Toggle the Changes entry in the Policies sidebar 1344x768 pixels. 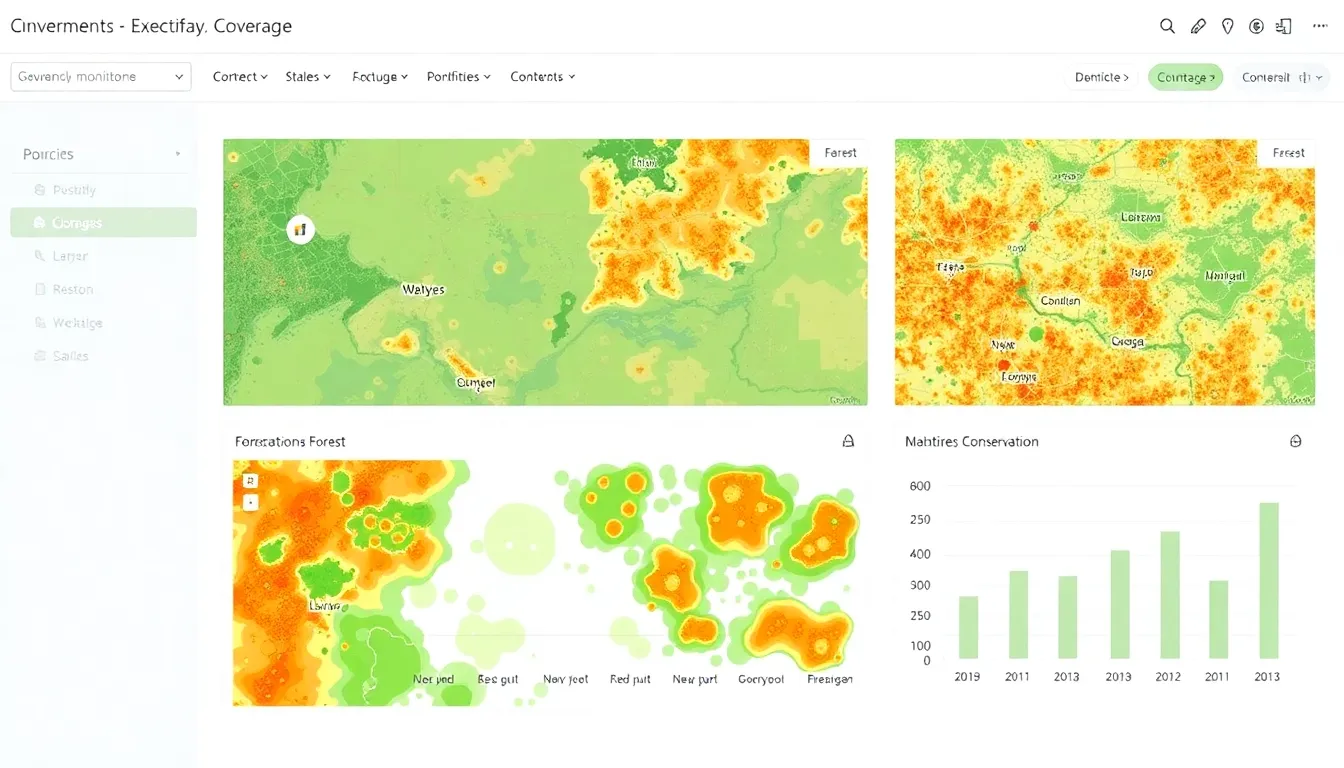point(103,222)
